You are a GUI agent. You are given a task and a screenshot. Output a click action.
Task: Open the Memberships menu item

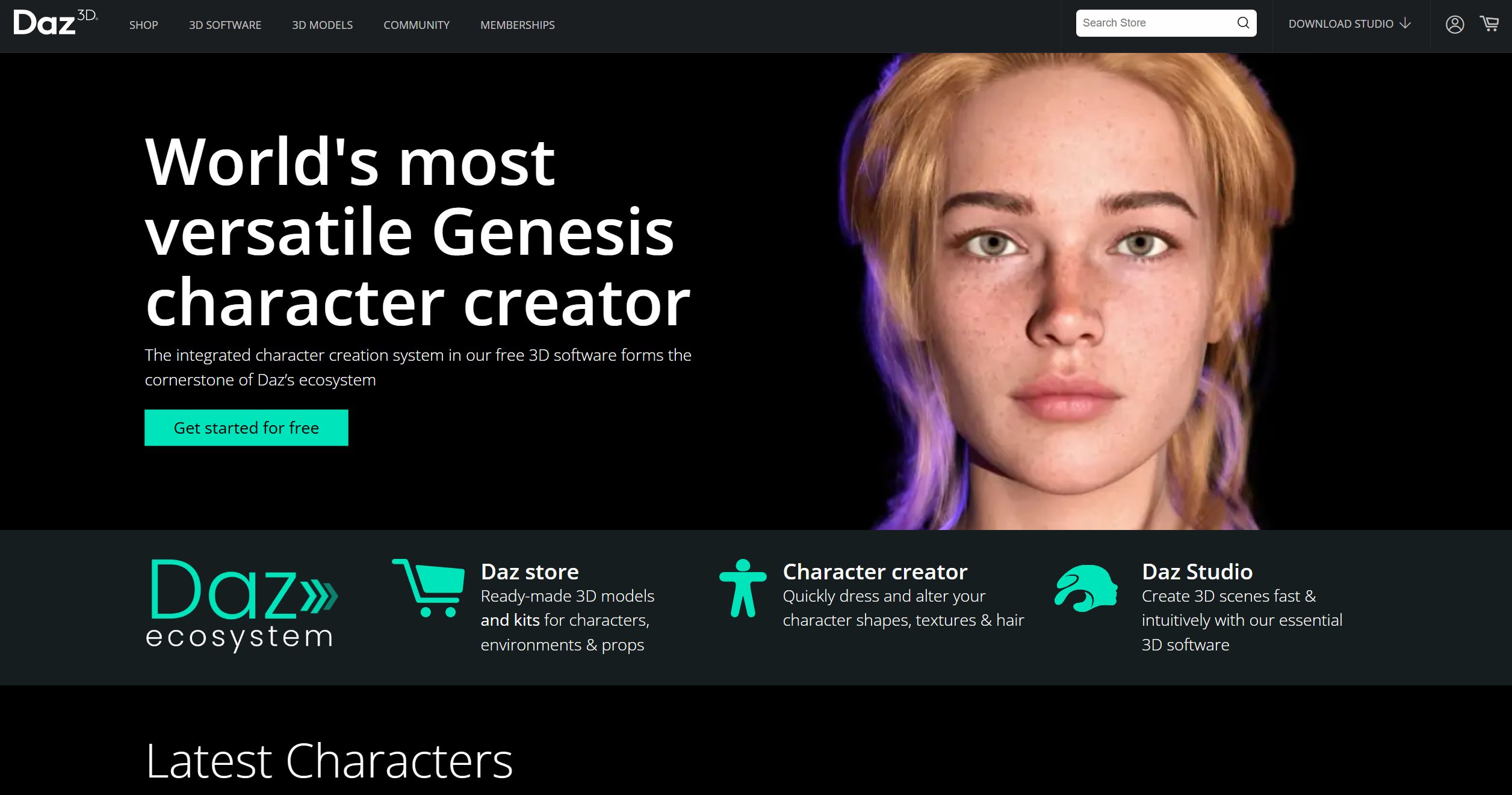(x=518, y=25)
